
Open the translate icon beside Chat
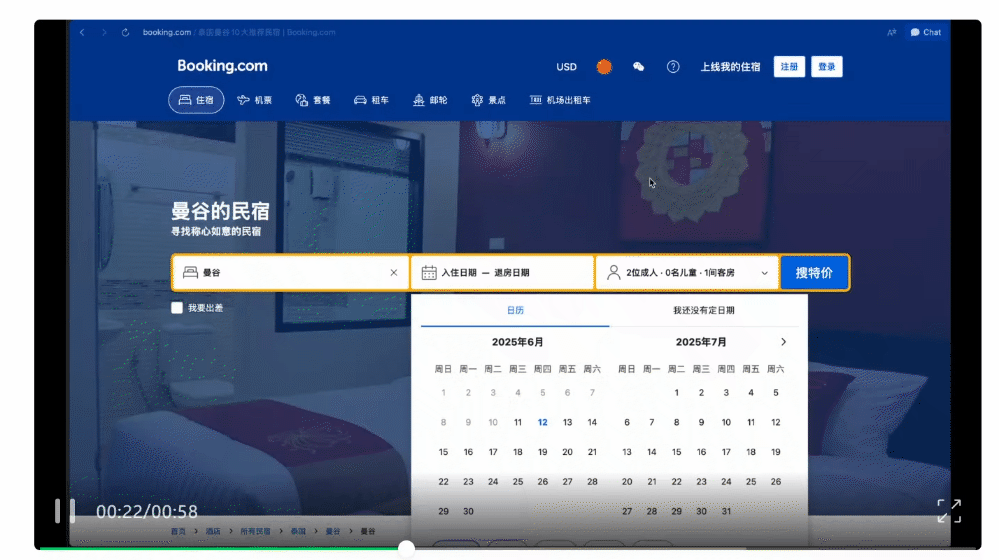coord(891,32)
